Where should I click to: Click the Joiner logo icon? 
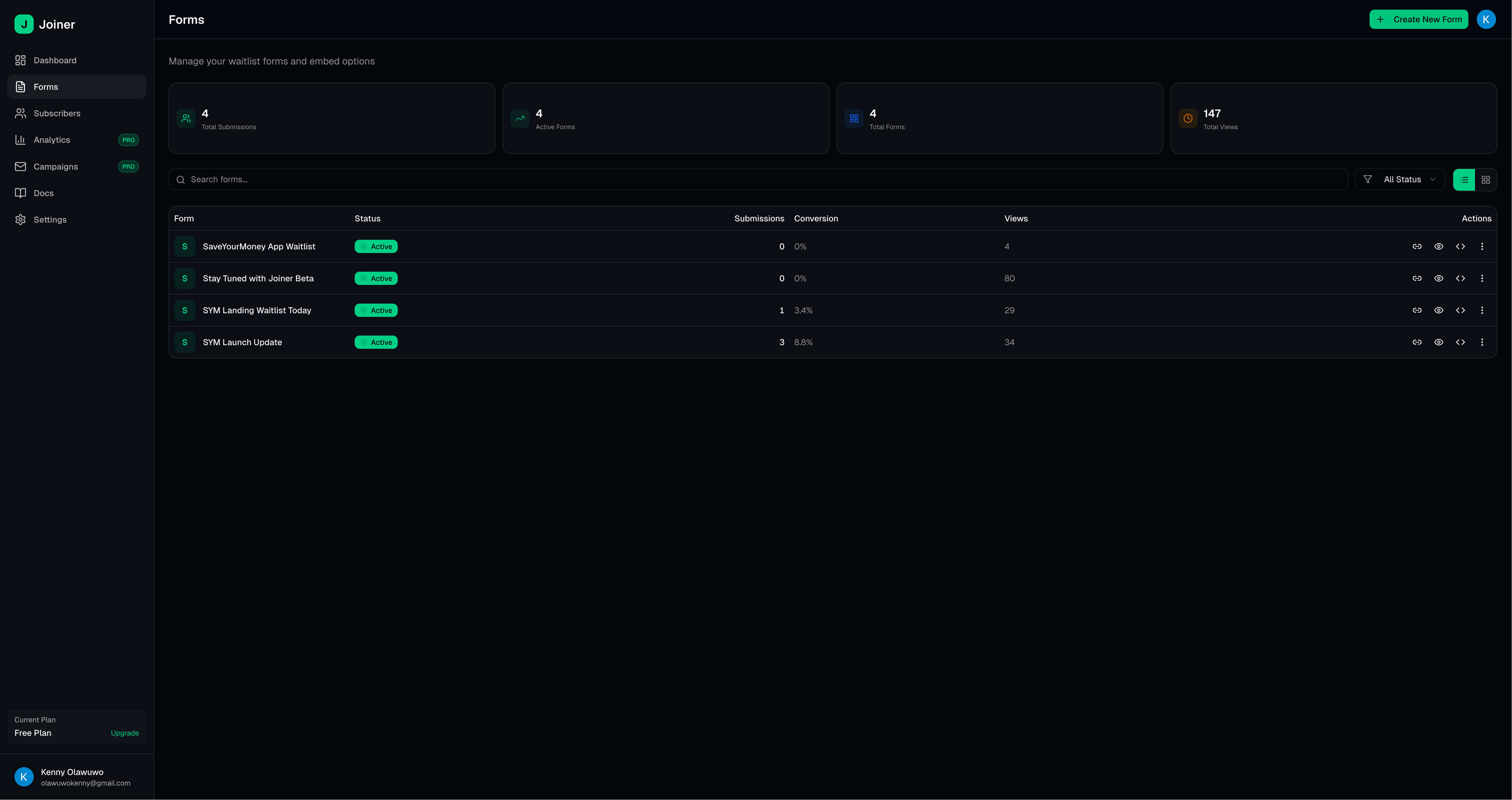click(x=23, y=24)
